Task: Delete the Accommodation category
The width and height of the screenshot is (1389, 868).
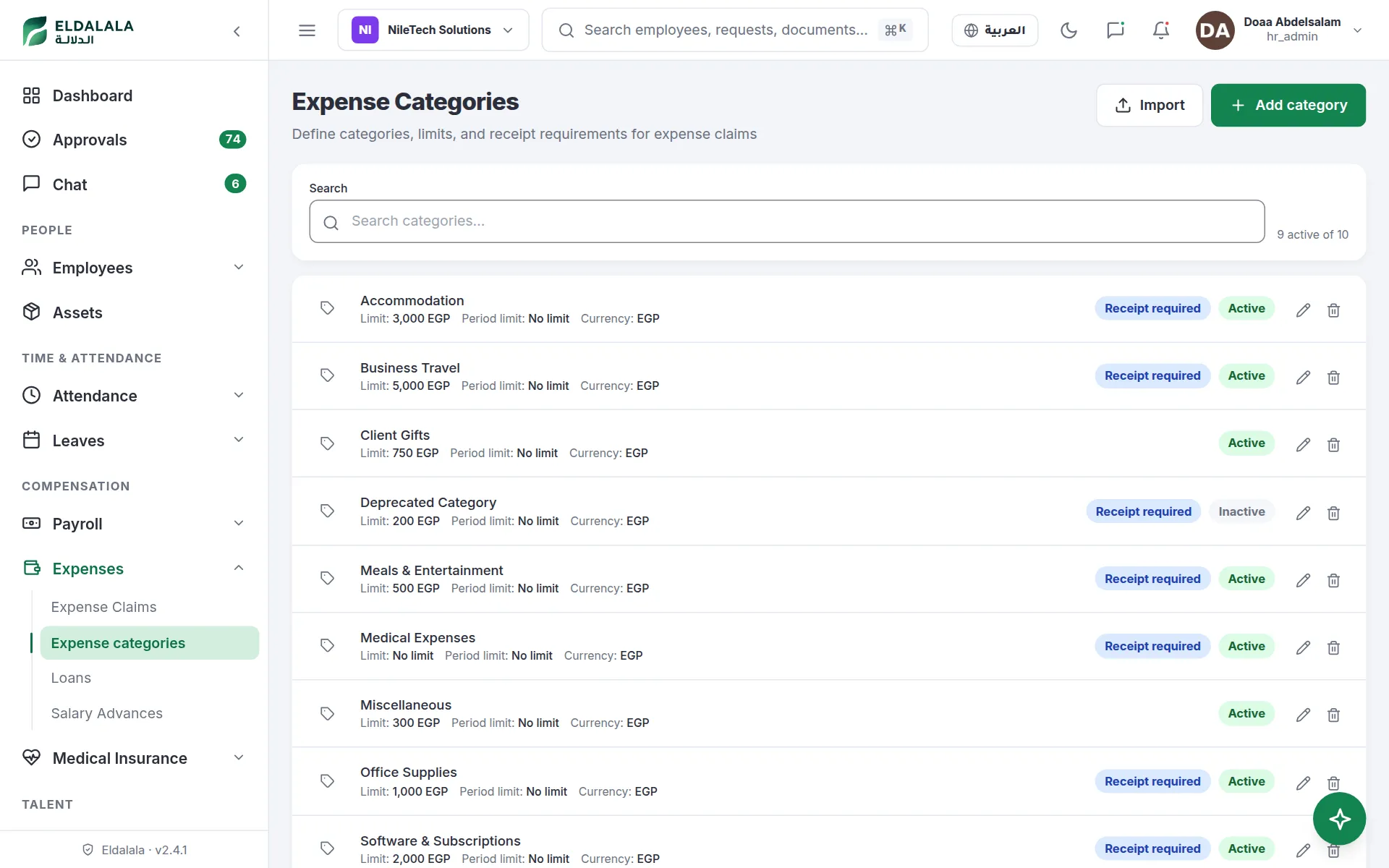Action: [1333, 310]
